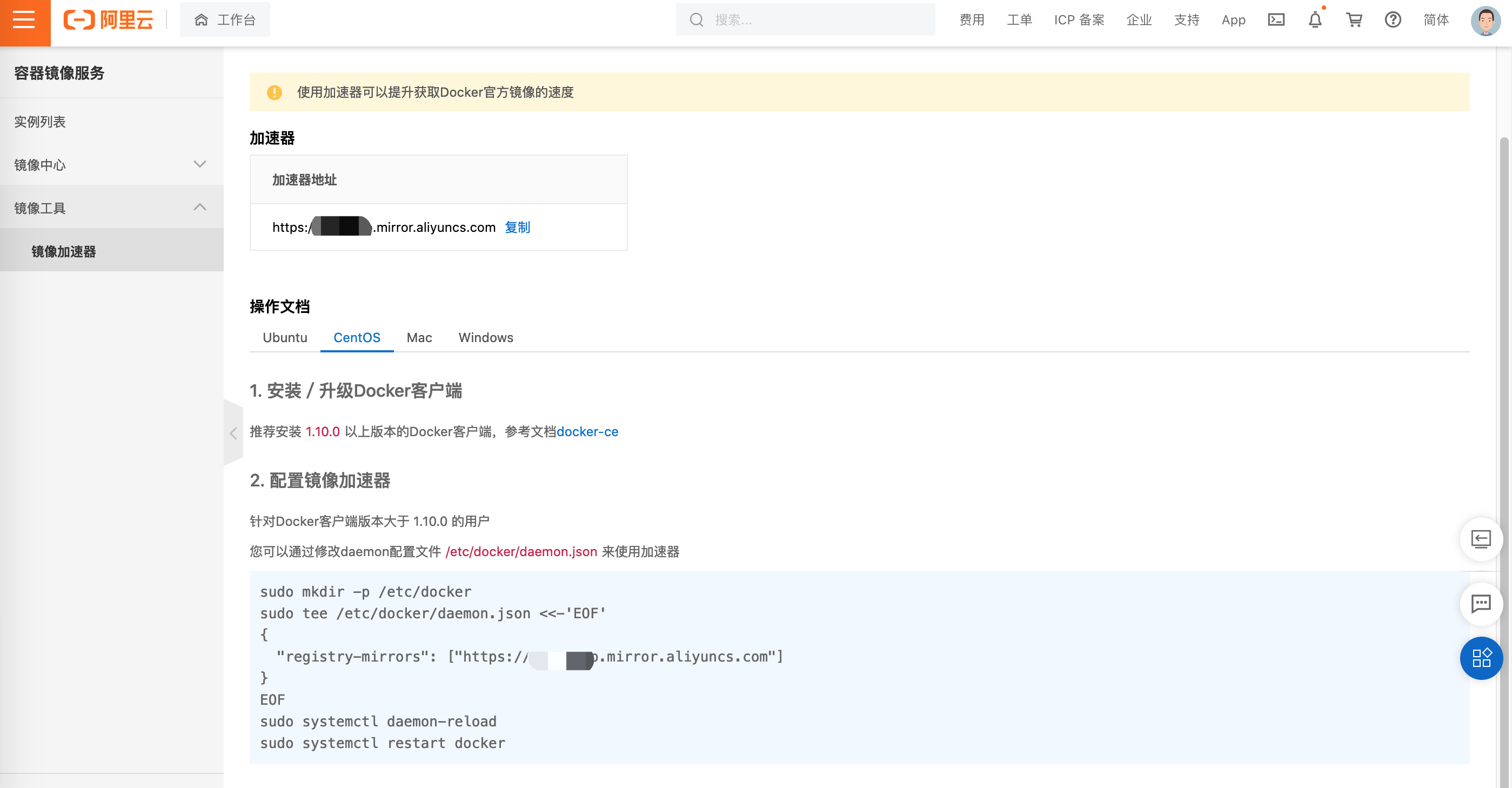Switch to the Ubuntu tab
This screenshot has width=1512, height=788.
[x=285, y=338]
